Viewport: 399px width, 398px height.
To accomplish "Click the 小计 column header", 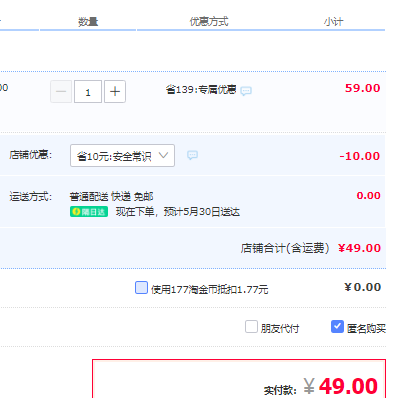I will click(333, 22).
